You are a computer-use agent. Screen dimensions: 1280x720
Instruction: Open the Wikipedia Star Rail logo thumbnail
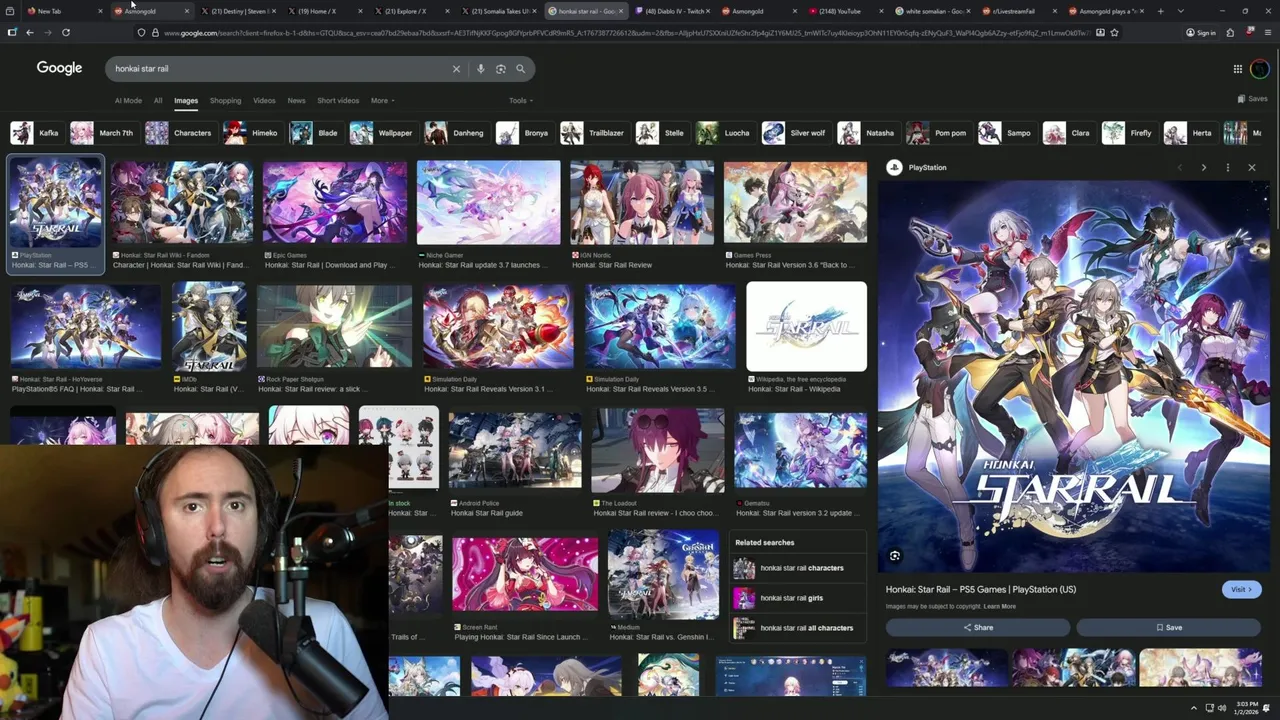click(x=806, y=327)
